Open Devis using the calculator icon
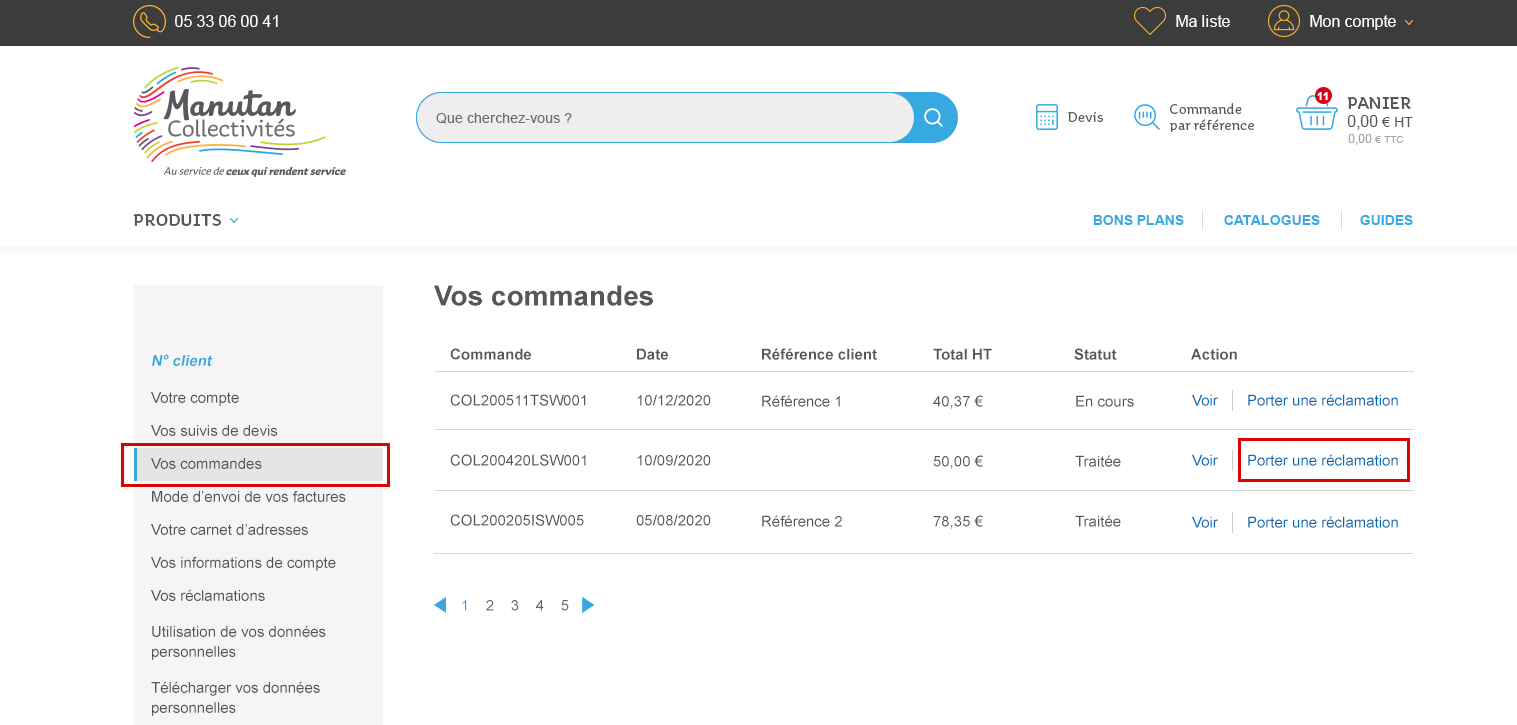The image size is (1517, 725). point(1046,116)
